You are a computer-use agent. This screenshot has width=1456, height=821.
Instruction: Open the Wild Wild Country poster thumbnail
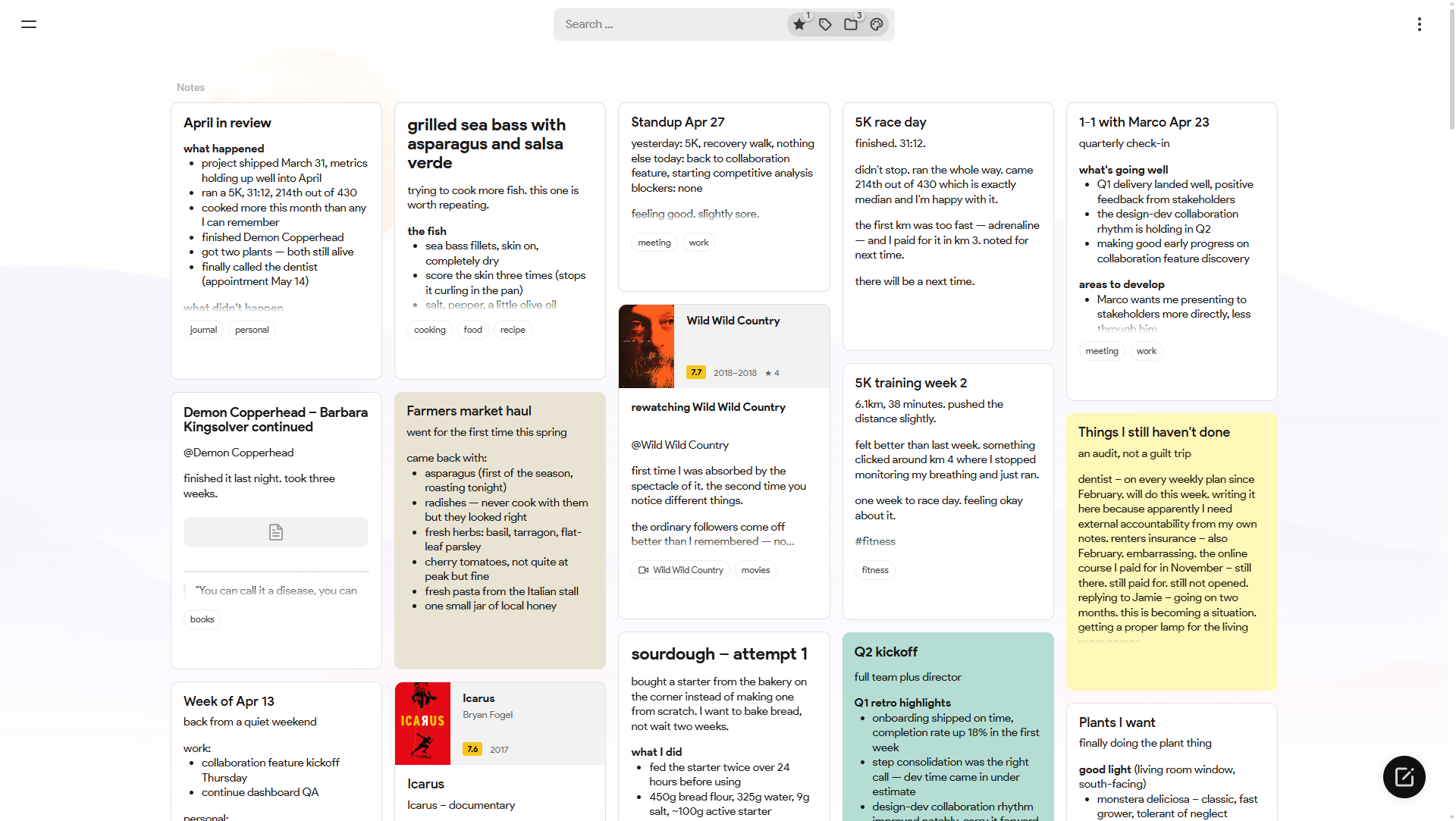(647, 346)
